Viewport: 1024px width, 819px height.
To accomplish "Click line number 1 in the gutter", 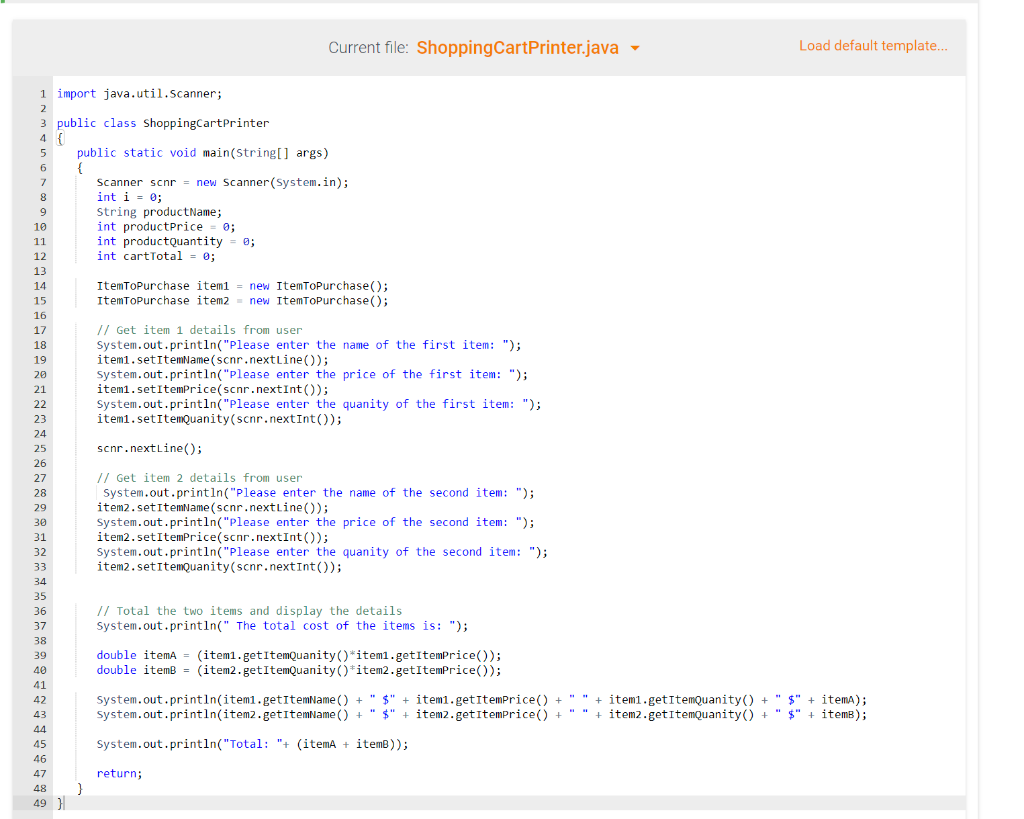I will click(43, 92).
